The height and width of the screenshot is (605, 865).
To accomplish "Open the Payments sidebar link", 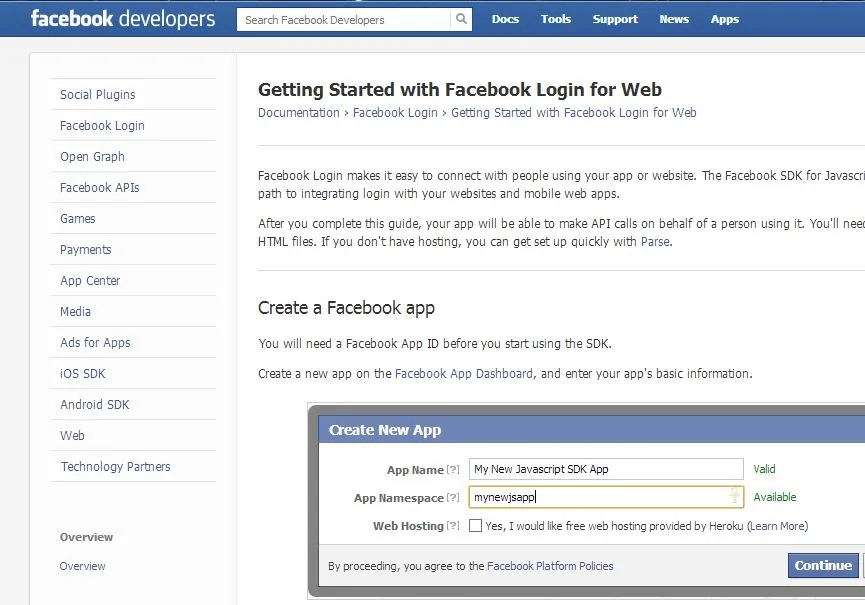I will (86, 249).
